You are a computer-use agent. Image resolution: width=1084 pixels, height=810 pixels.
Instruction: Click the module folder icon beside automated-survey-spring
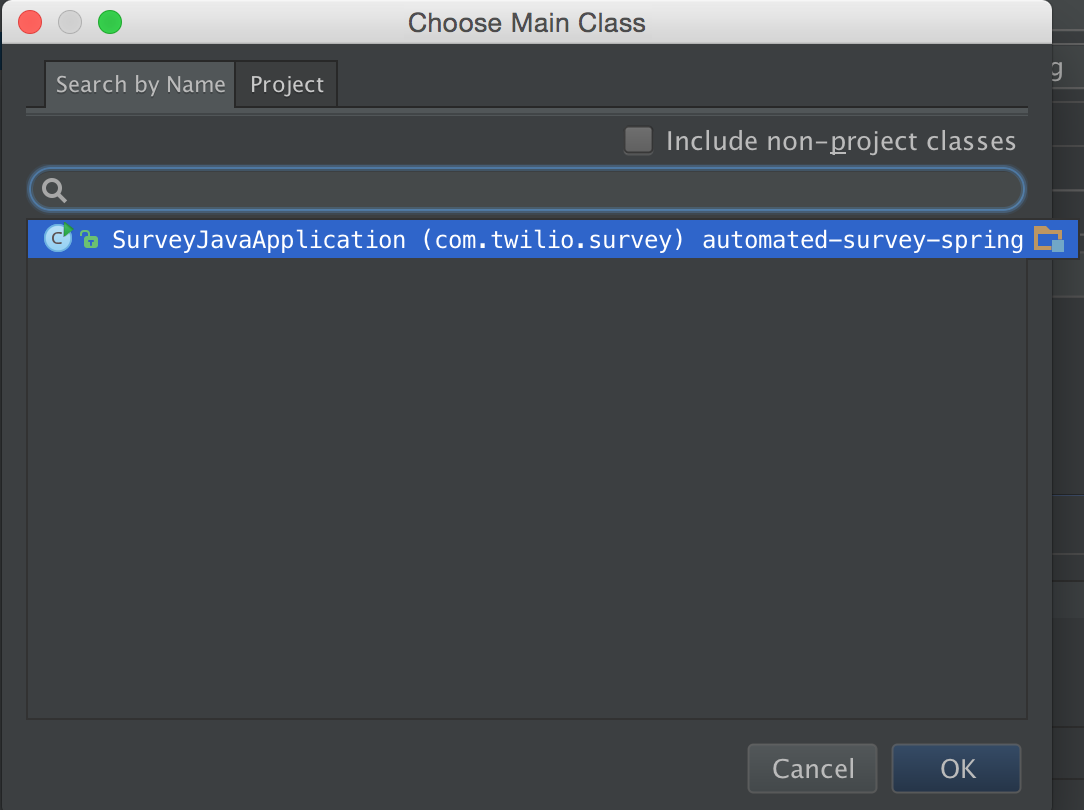pos(1049,239)
